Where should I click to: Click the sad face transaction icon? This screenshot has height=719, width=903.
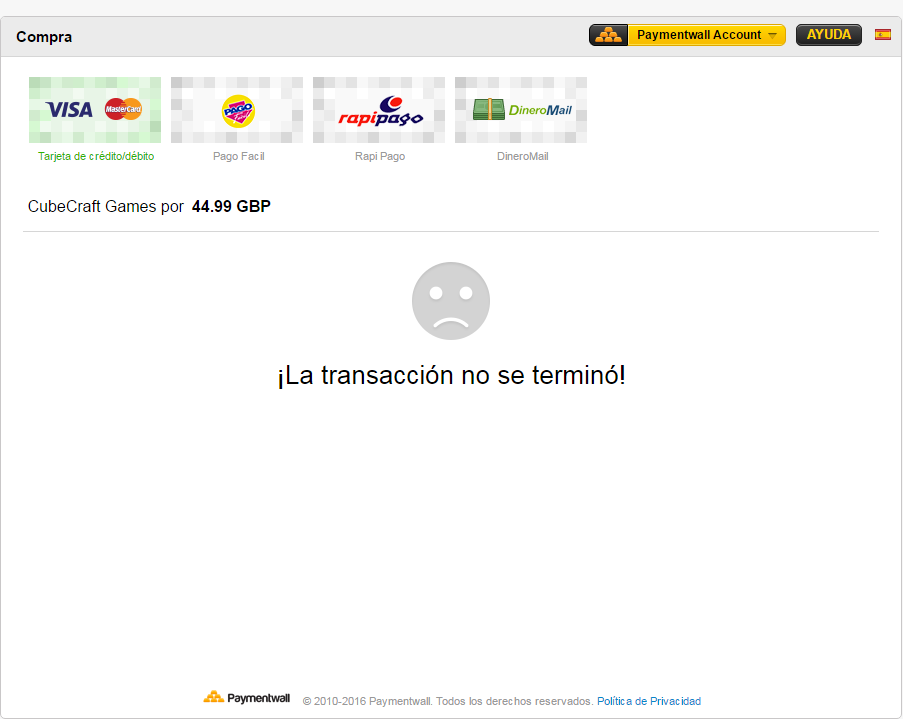451,301
